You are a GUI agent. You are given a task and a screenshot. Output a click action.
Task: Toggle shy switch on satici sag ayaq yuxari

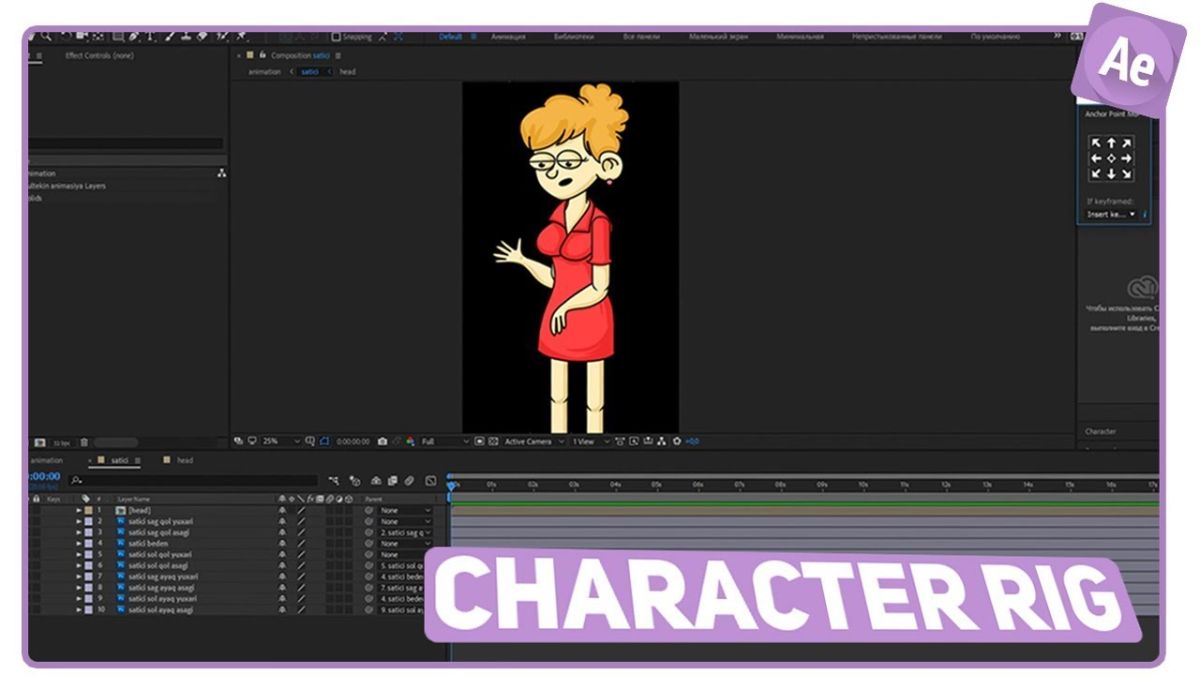tap(283, 576)
